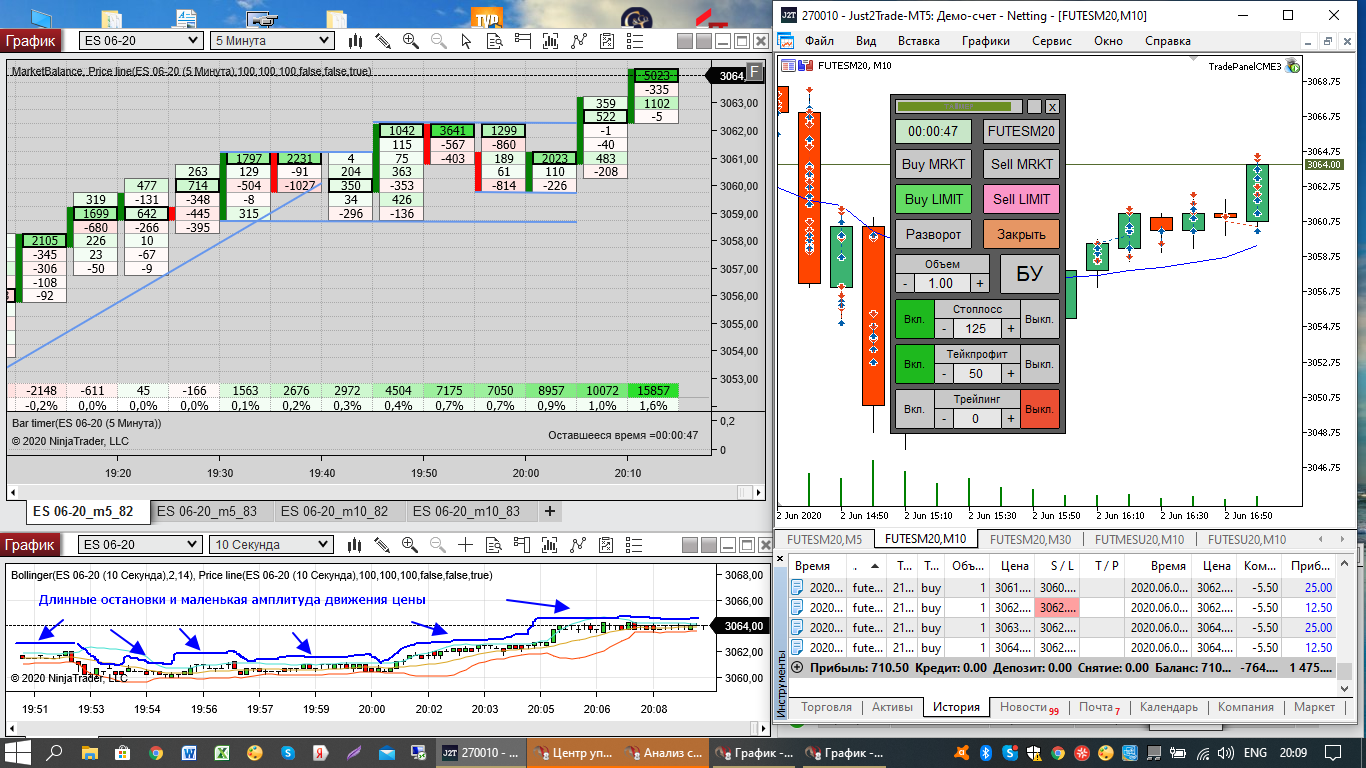Open the Торговля tab in MT5 toolbox
The height and width of the screenshot is (768, 1366).
(x=826, y=707)
